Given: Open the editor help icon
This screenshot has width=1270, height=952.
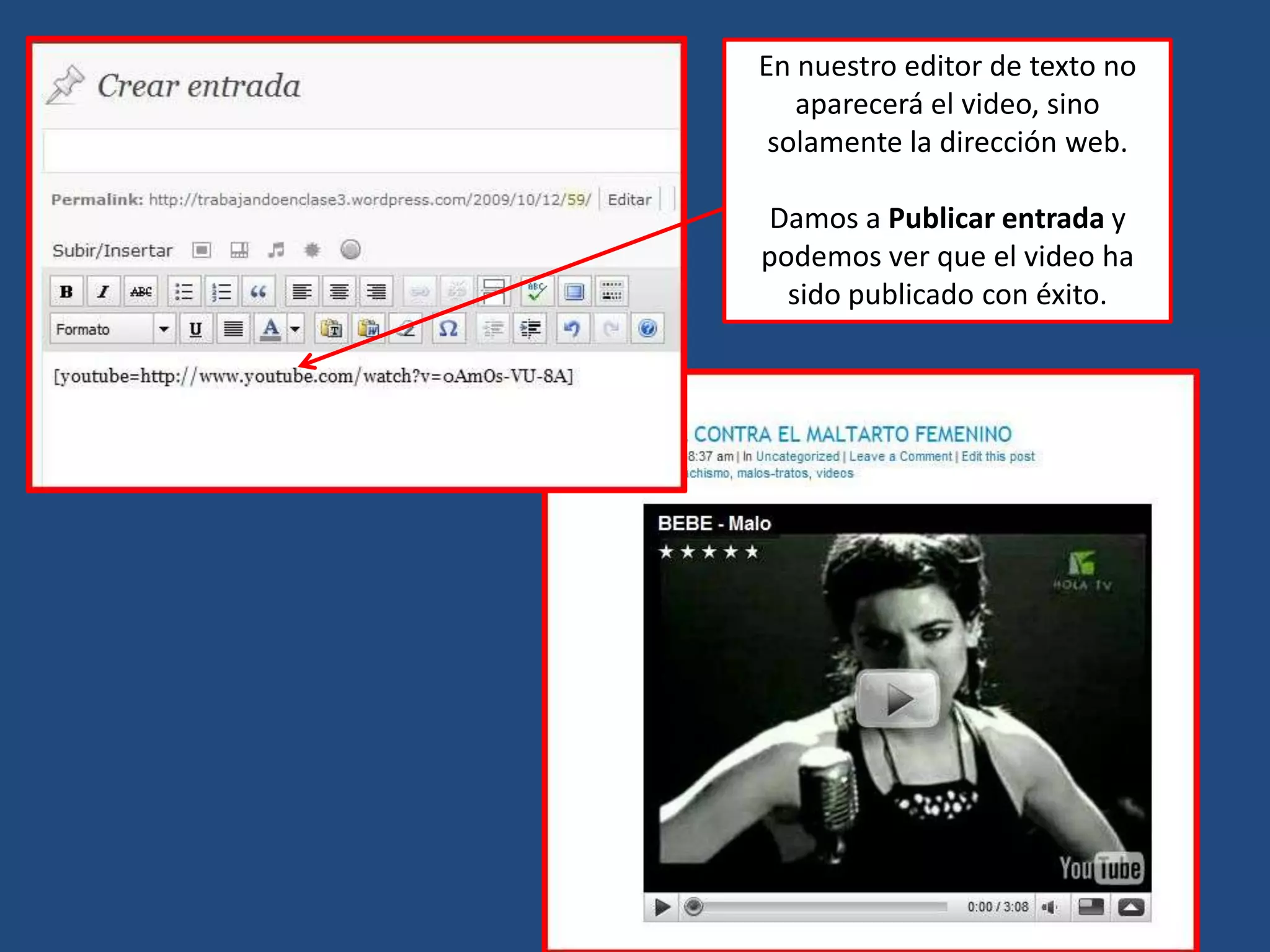Looking at the screenshot, I should (x=647, y=328).
